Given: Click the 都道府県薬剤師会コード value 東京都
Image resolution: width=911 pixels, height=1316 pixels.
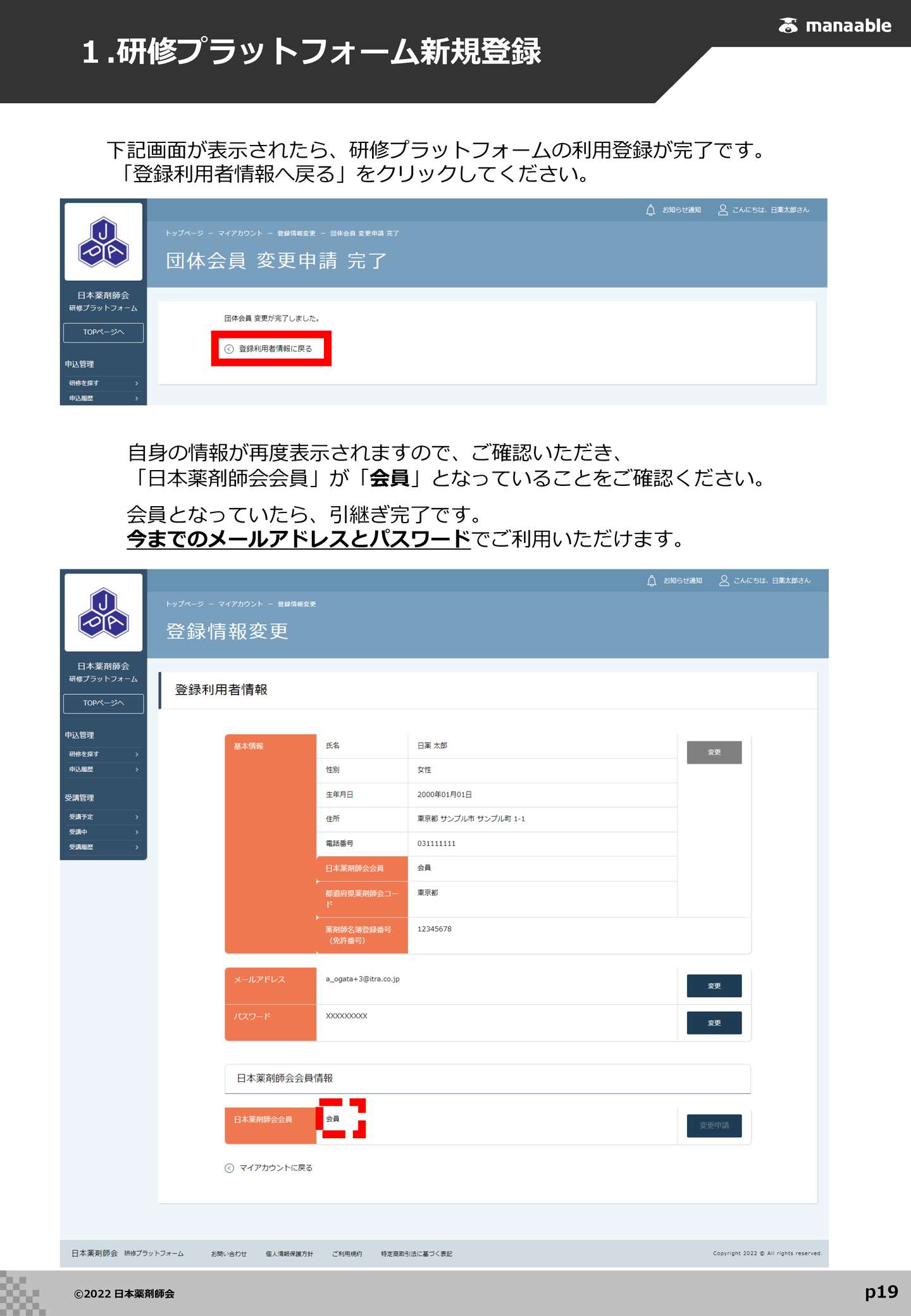Looking at the screenshot, I should click(x=428, y=893).
